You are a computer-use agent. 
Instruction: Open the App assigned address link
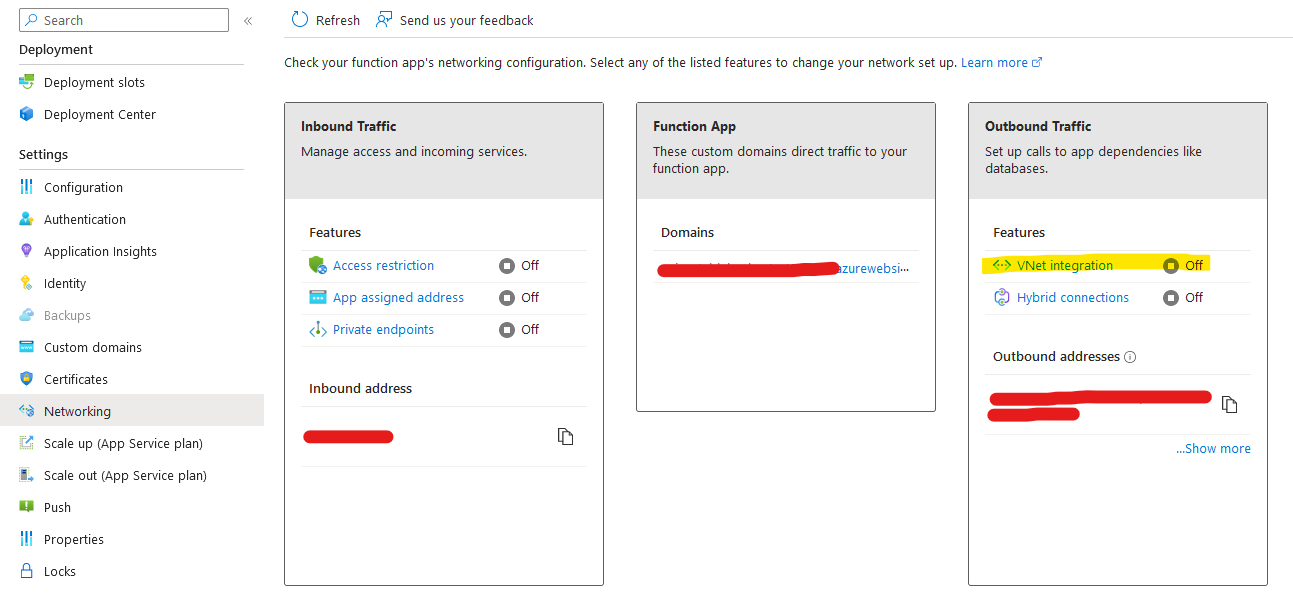[x=398, y=297]
